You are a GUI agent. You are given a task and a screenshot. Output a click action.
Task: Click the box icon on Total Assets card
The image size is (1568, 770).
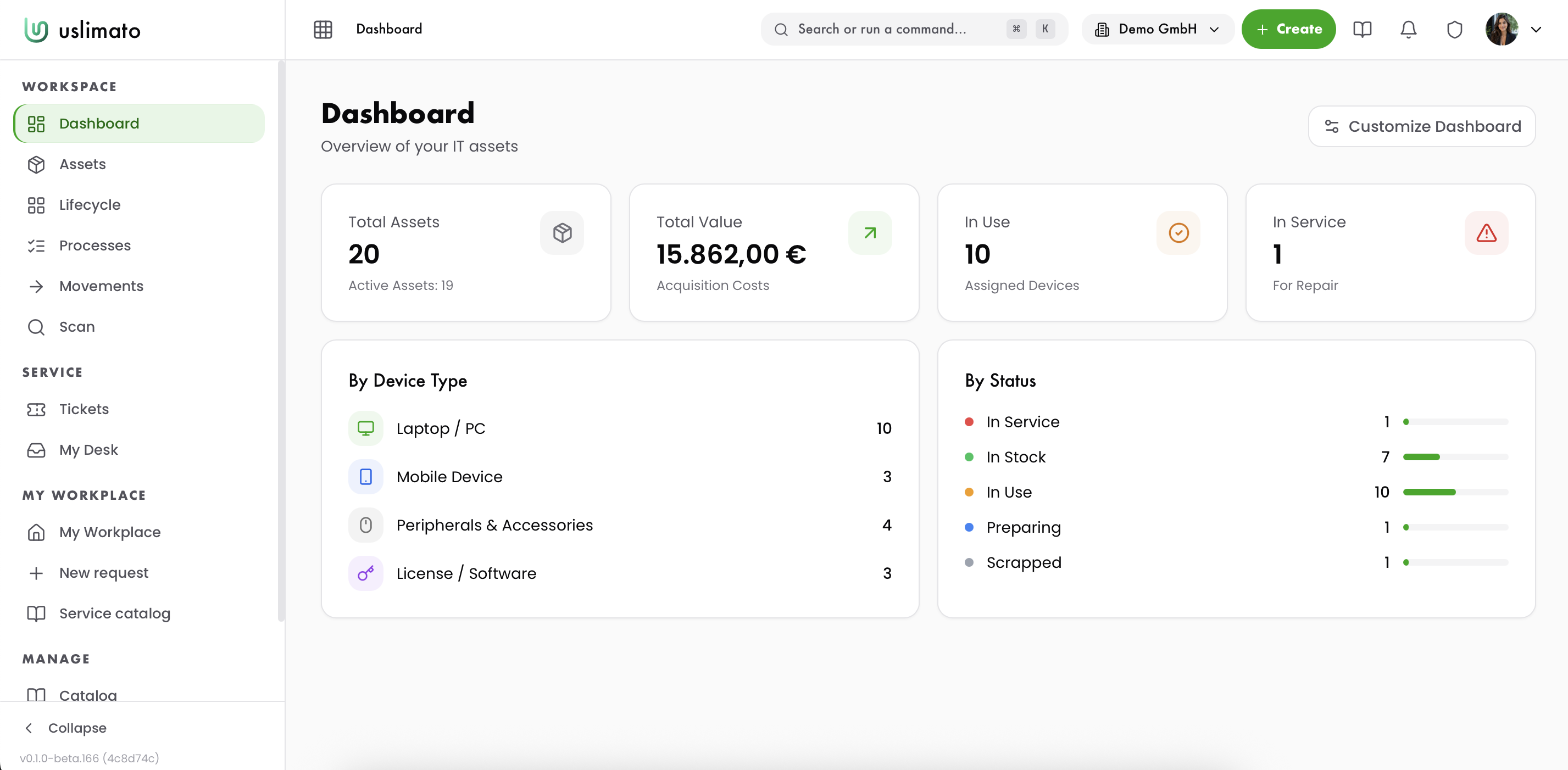562,233
